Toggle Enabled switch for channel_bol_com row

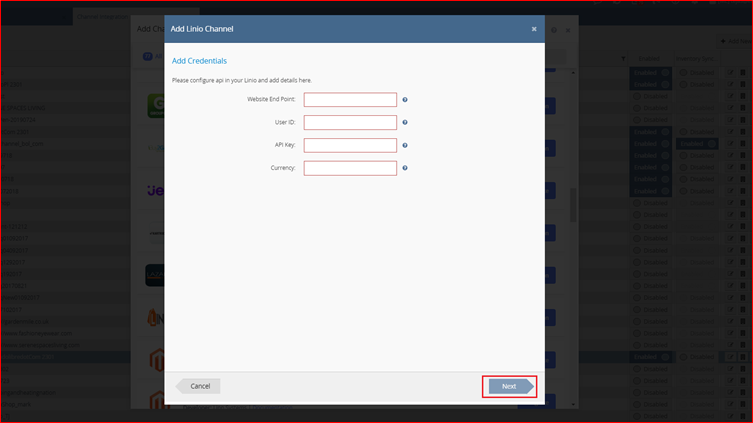(651, 144)
